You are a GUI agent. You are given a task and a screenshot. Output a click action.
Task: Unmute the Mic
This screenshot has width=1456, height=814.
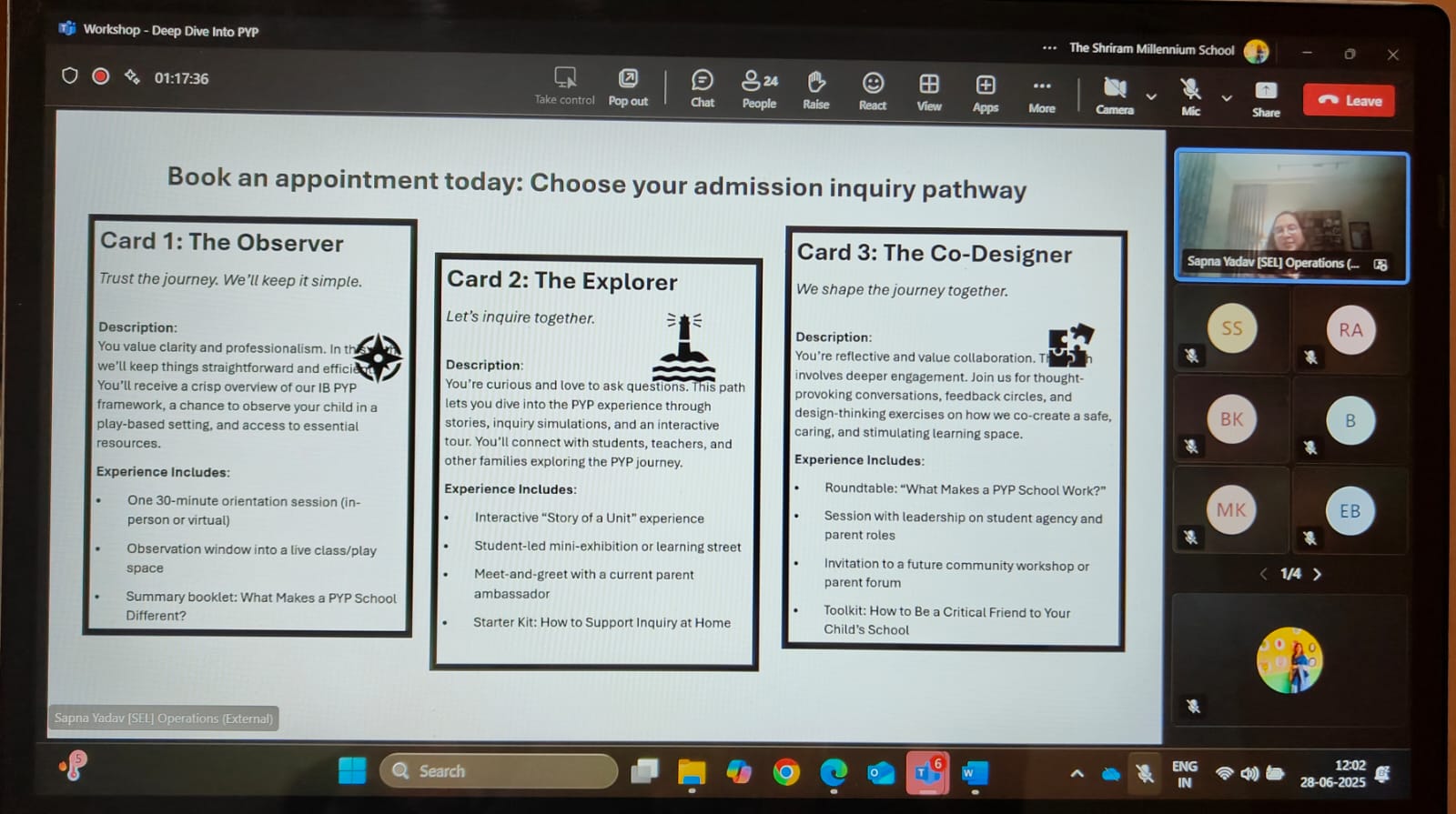tap(1190, 96)
